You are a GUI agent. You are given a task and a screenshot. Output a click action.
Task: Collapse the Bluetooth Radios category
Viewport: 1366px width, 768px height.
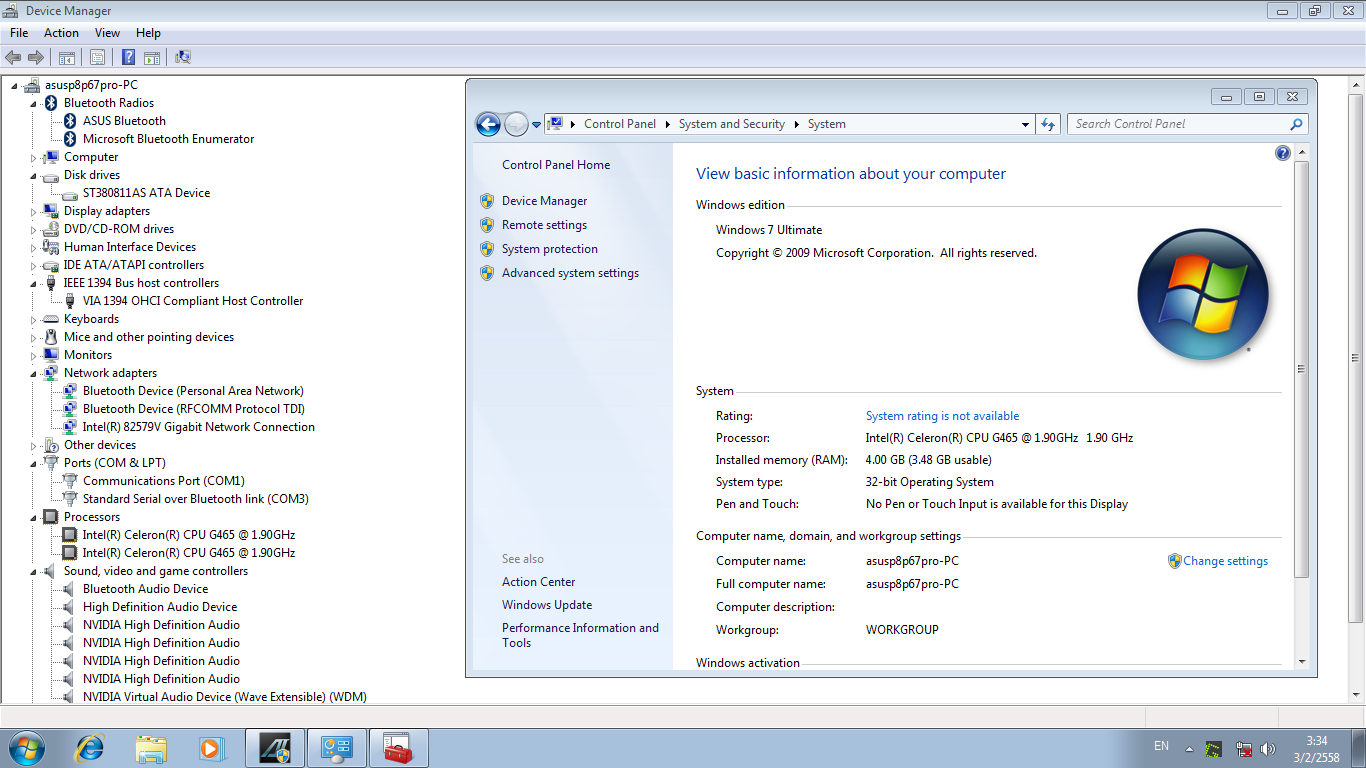click(33, 103)
